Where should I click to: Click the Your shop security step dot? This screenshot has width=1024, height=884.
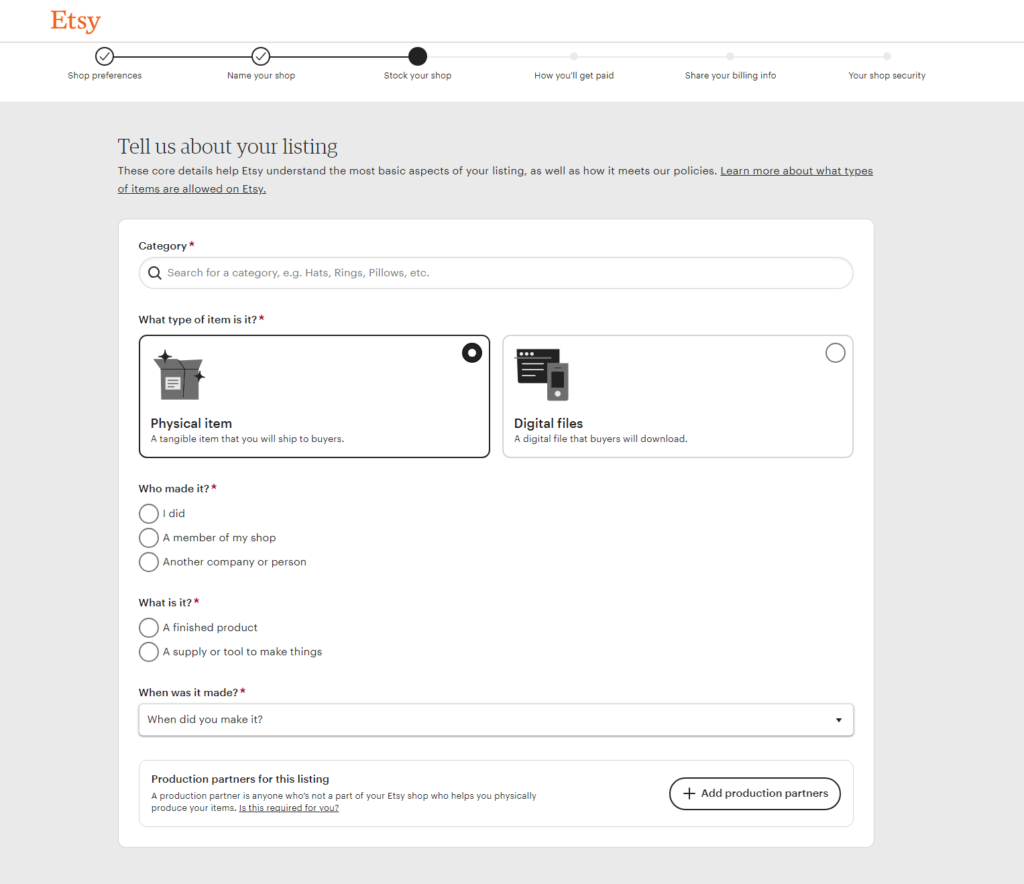click(x=887, y=57)
